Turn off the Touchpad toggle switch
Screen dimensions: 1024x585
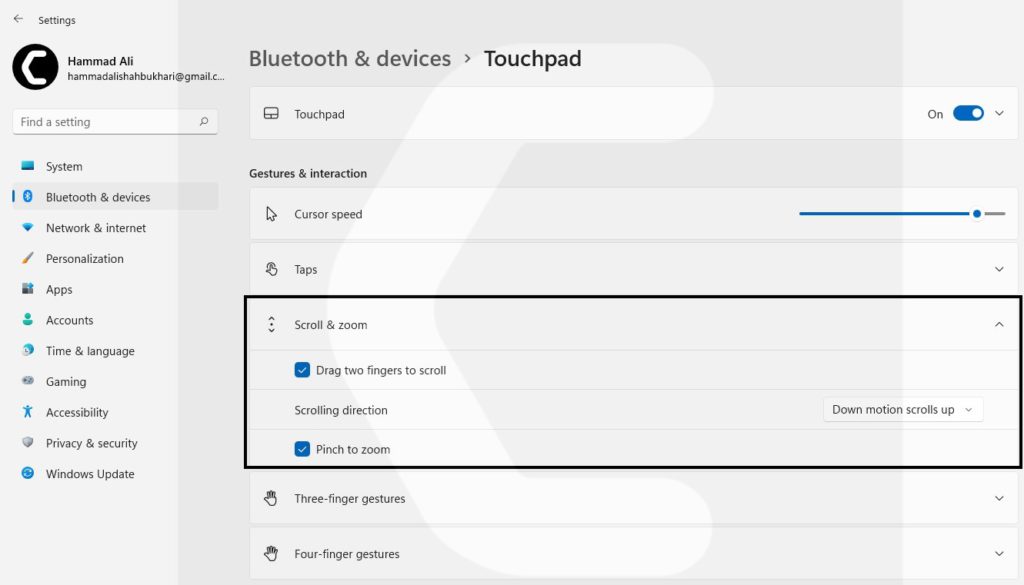pyautogui.click(x=968, y=114)
